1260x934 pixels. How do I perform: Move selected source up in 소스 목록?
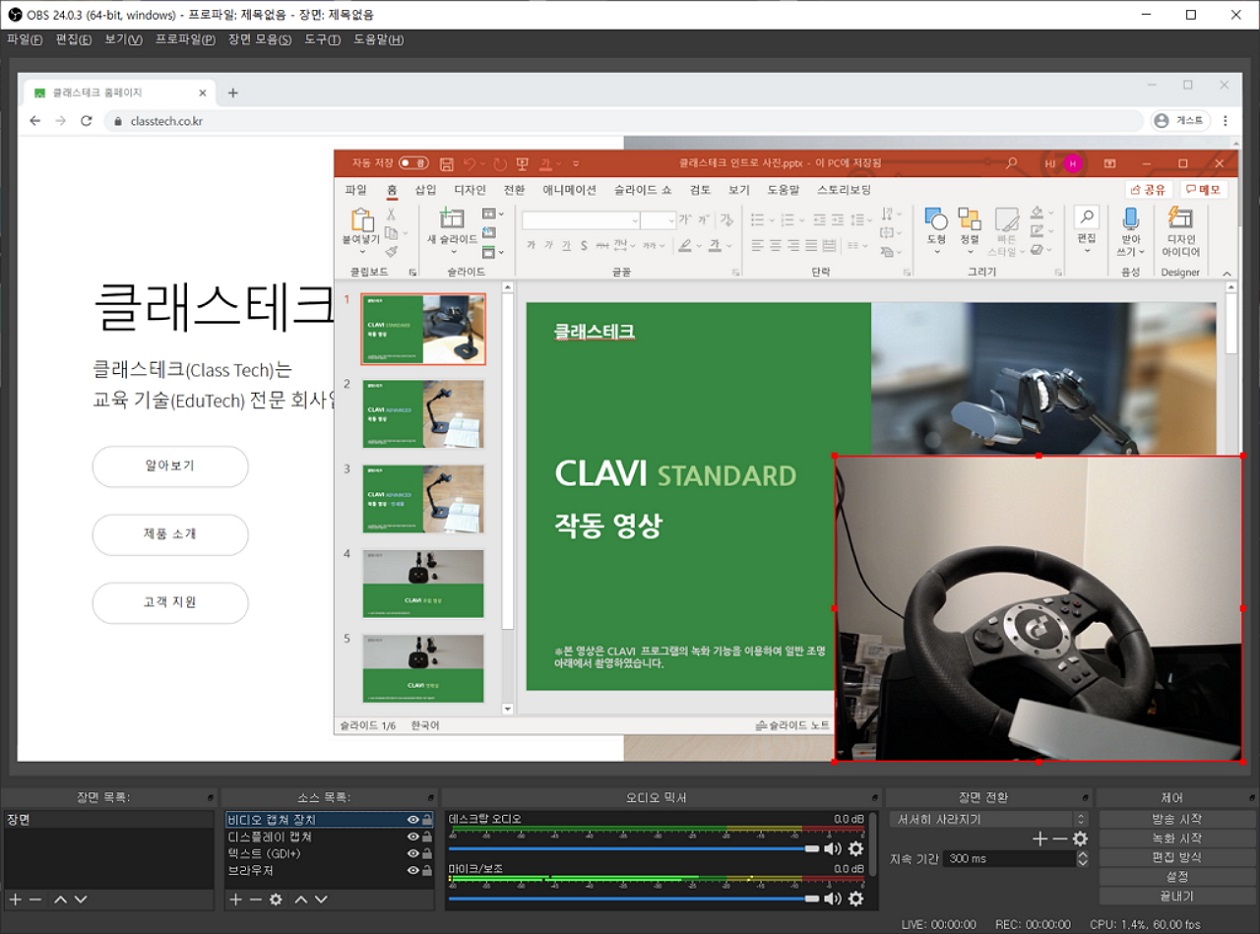click(x=301, y=900)
